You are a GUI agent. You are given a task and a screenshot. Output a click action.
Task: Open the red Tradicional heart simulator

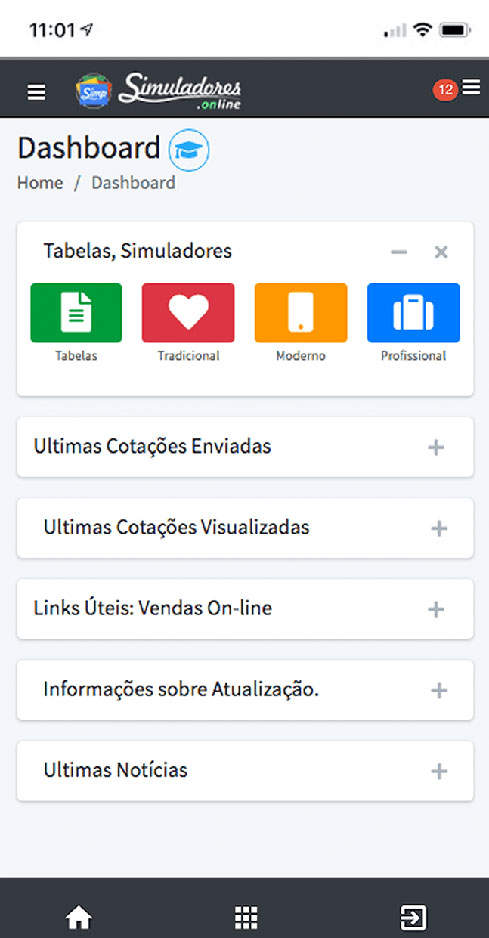point(188,312)
